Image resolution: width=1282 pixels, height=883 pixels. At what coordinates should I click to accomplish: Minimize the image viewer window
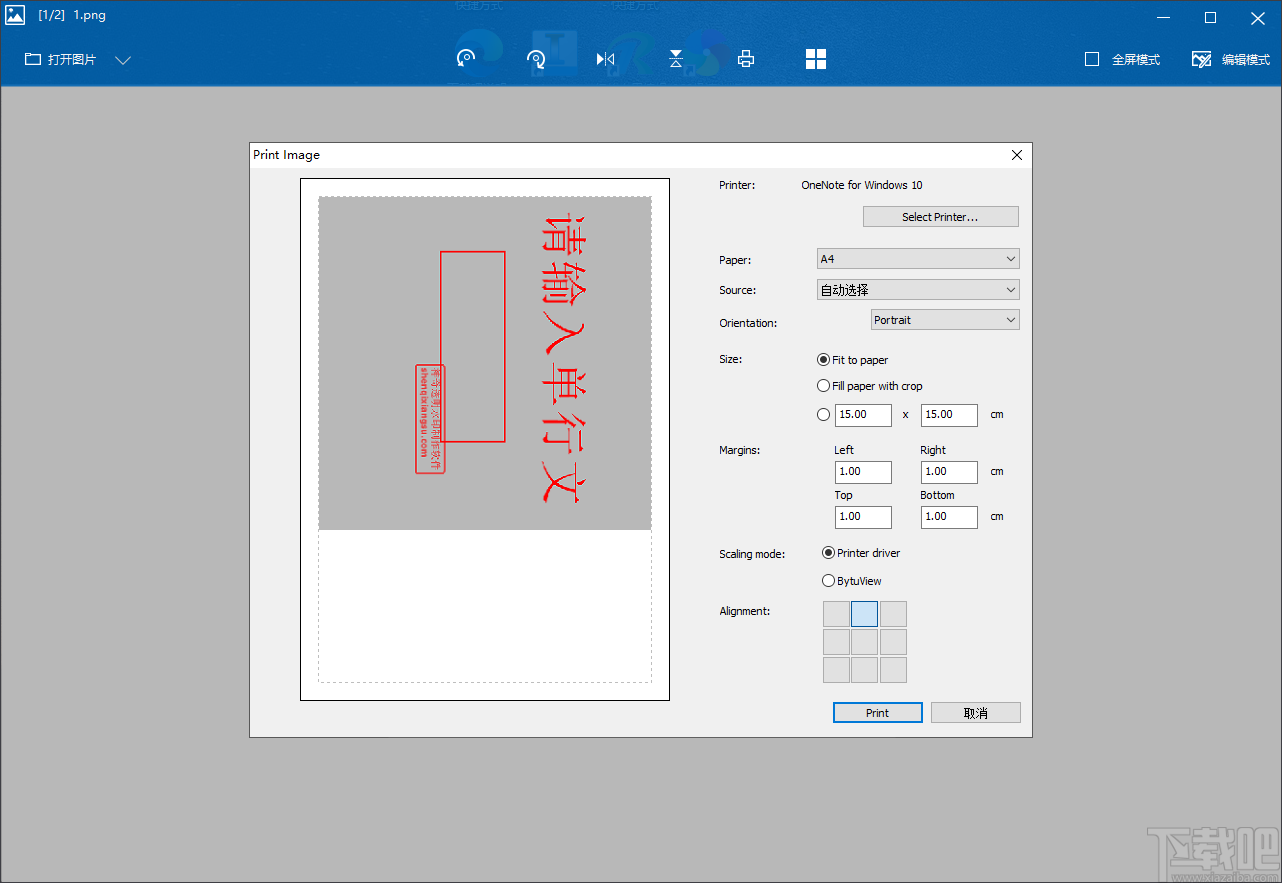[x=1163, y=17]
